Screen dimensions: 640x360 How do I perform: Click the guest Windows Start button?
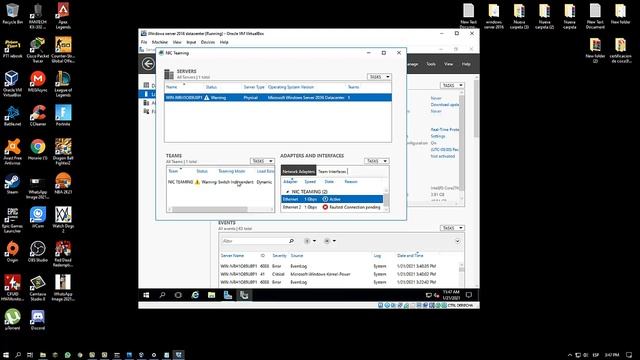click(x=146, y=295)
